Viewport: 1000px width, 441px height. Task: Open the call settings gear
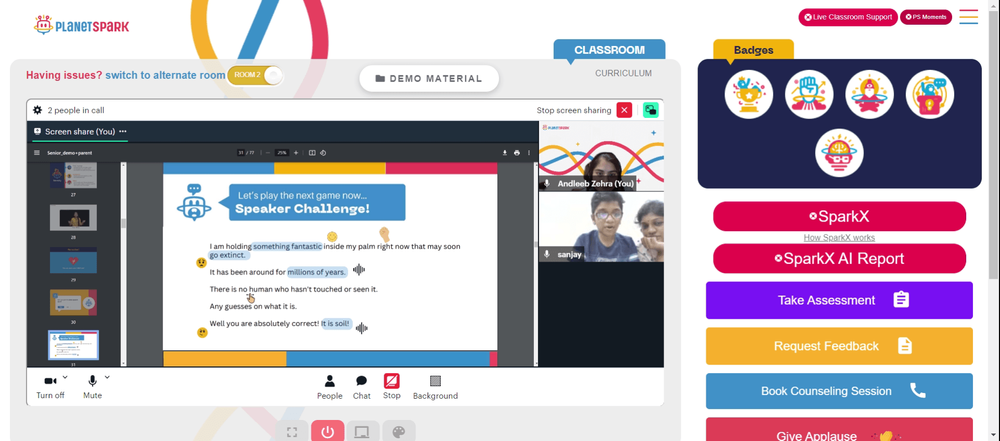click(37, 110)
